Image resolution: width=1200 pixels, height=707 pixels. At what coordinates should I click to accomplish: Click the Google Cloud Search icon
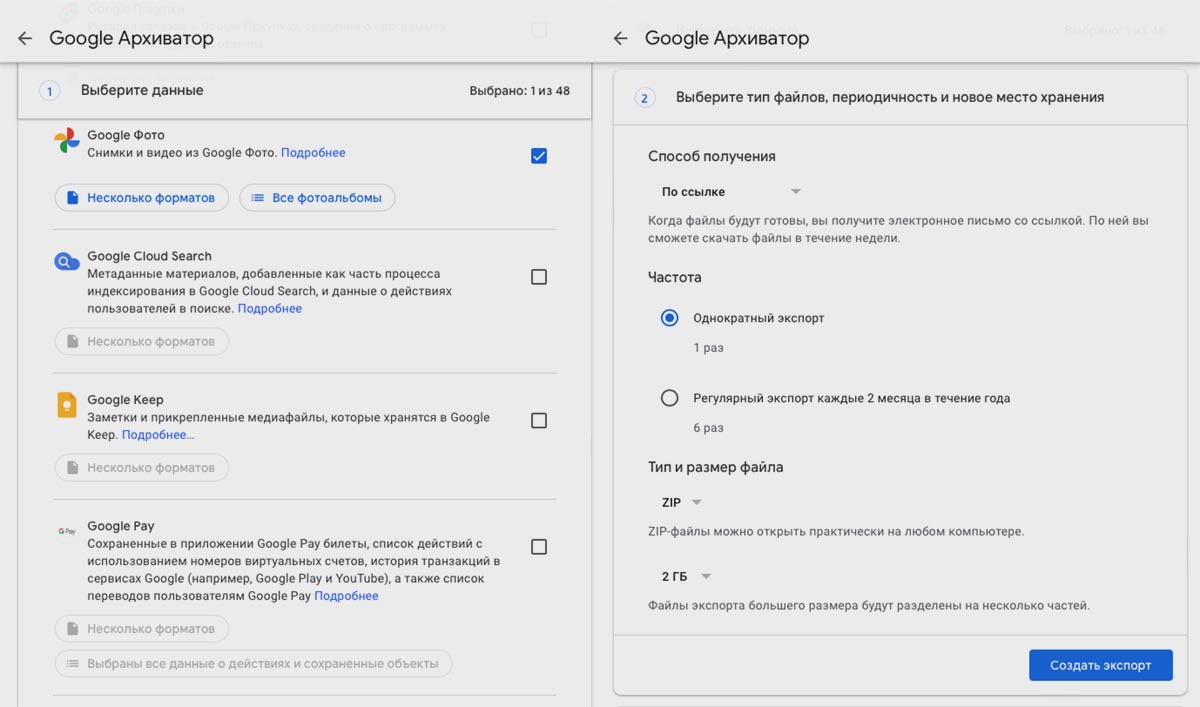67,262
